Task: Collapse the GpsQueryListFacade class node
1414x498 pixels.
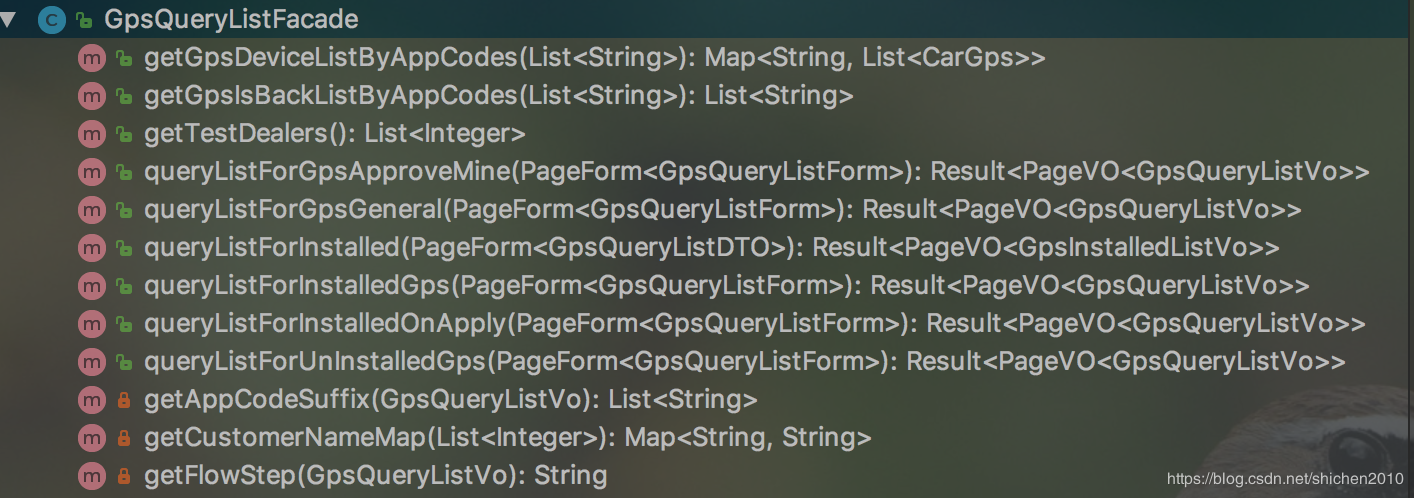Action: 9,19
